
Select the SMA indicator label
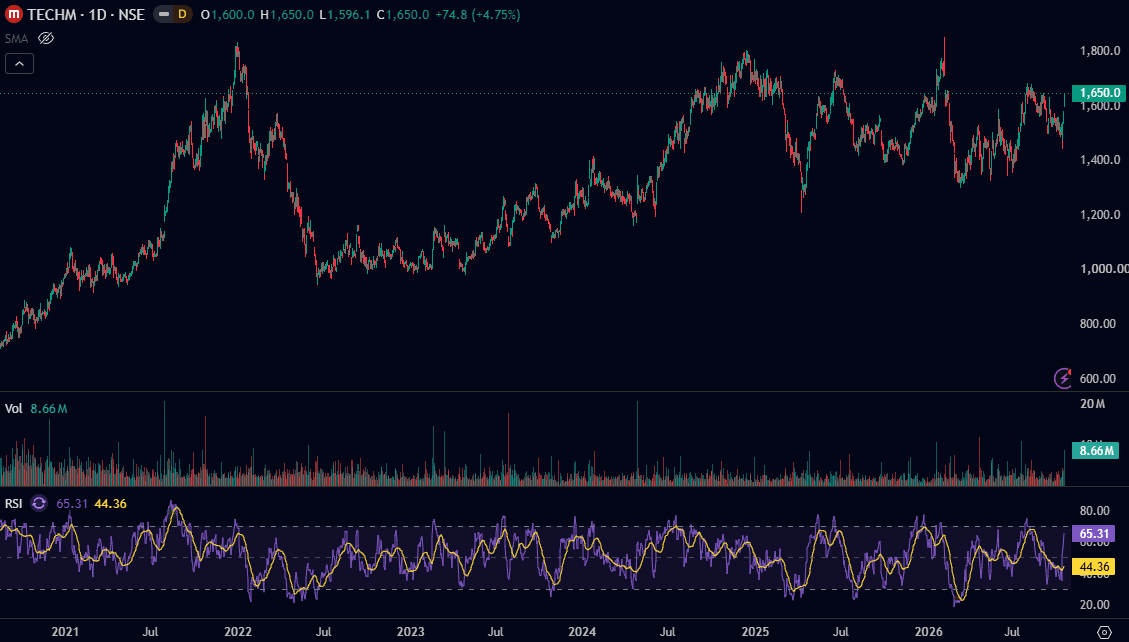click(x=17, y=38)
